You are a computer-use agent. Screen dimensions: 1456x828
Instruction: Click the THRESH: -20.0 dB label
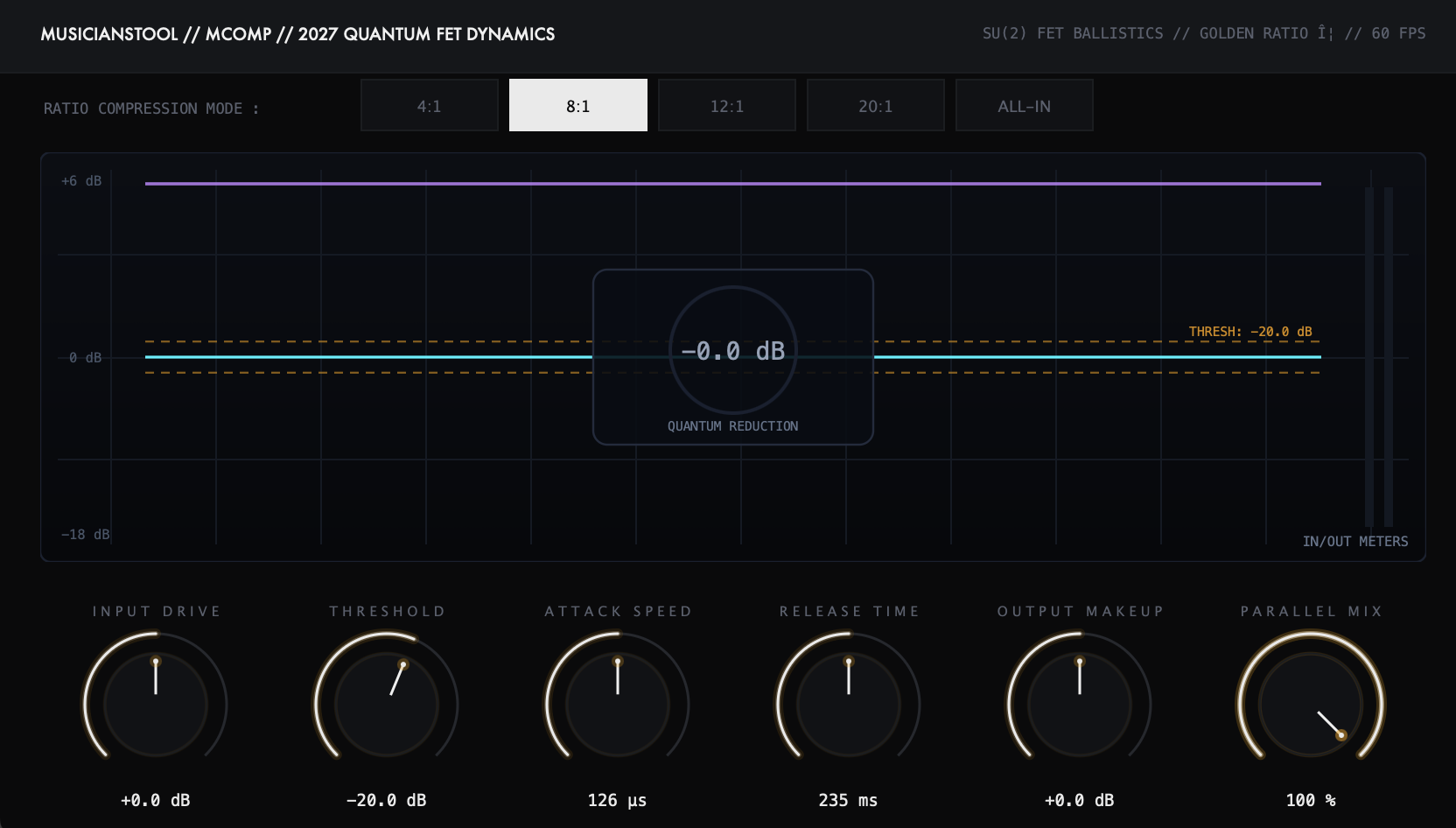pos(1250,332)
